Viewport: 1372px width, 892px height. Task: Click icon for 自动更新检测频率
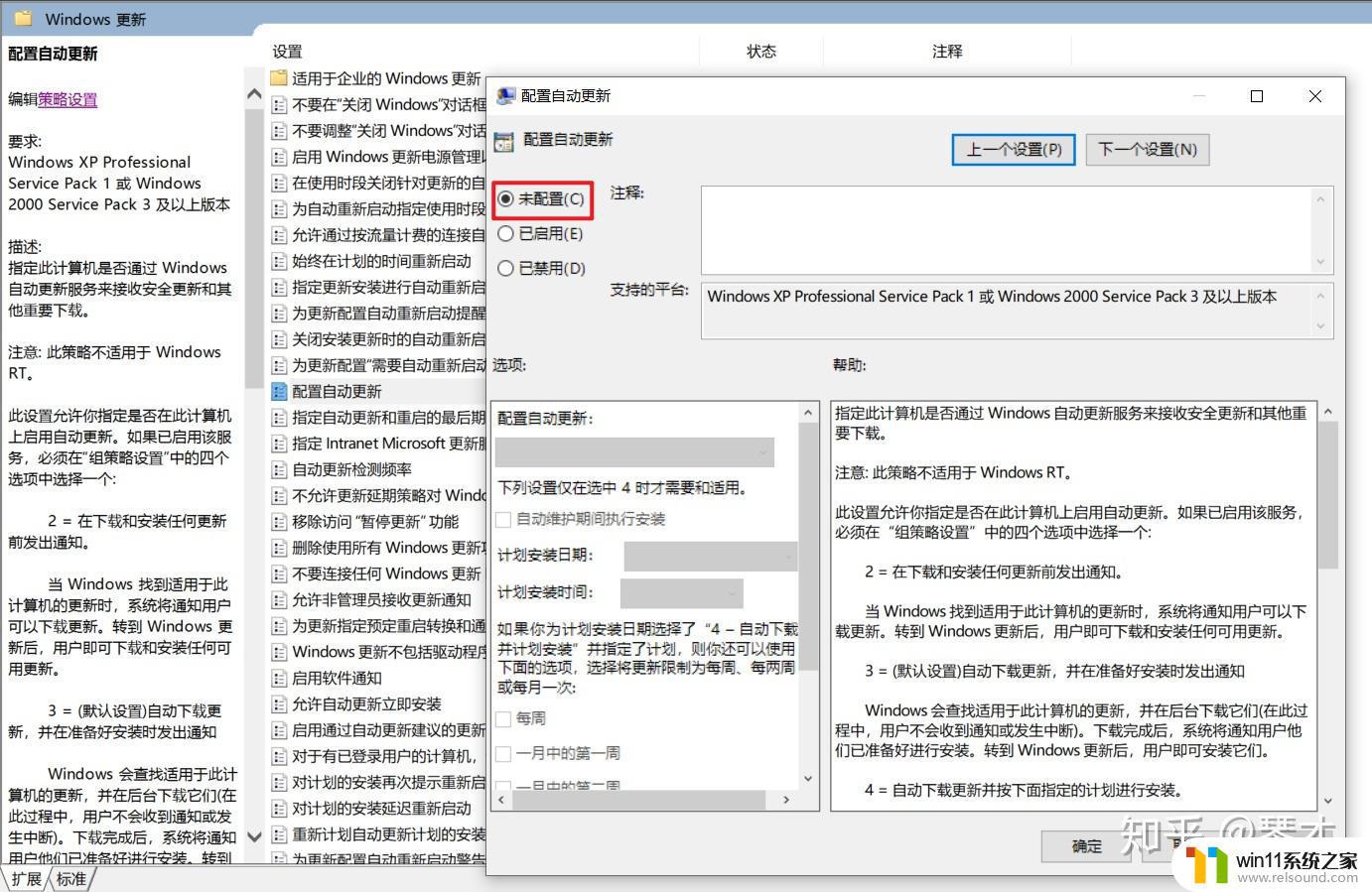[x=279, y=469]
